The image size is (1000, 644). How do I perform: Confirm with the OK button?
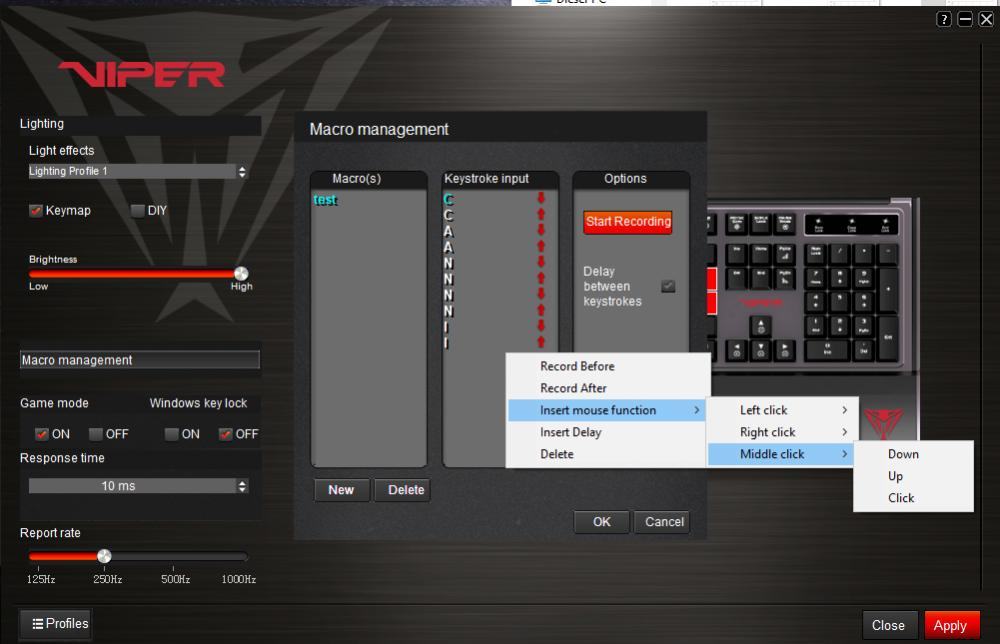click(x=601, y=522)
